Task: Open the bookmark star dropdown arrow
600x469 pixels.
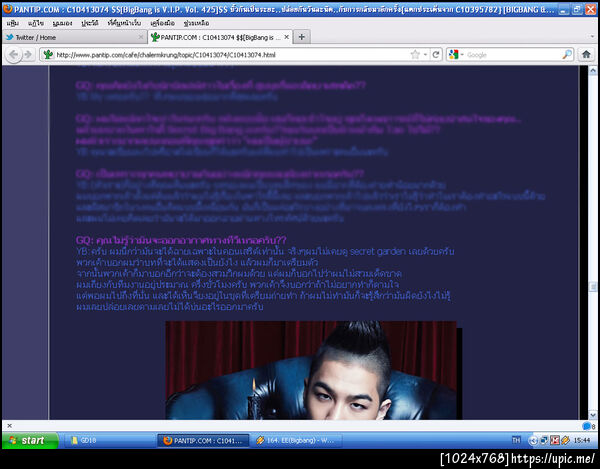Action: point(426,55)
